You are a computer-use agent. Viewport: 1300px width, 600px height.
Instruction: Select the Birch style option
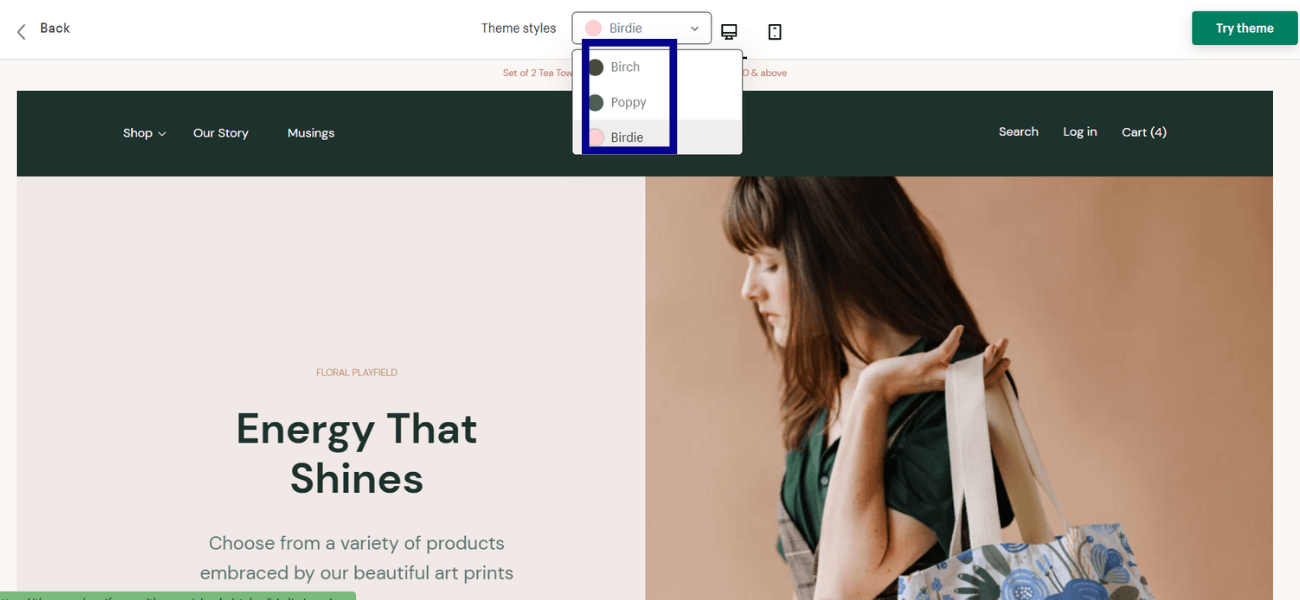(658, 67)
